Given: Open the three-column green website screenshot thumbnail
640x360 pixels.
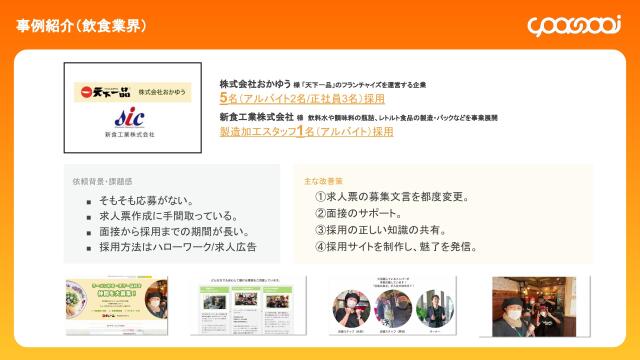Looking at the screenshot, I should pos(248,305).
